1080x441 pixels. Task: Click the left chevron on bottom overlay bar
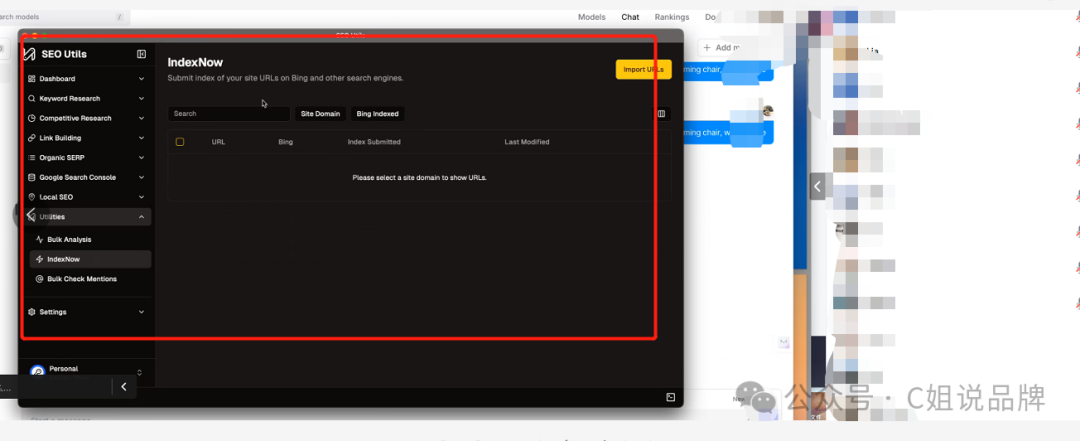pyautogui.click(x=124, y=387)
